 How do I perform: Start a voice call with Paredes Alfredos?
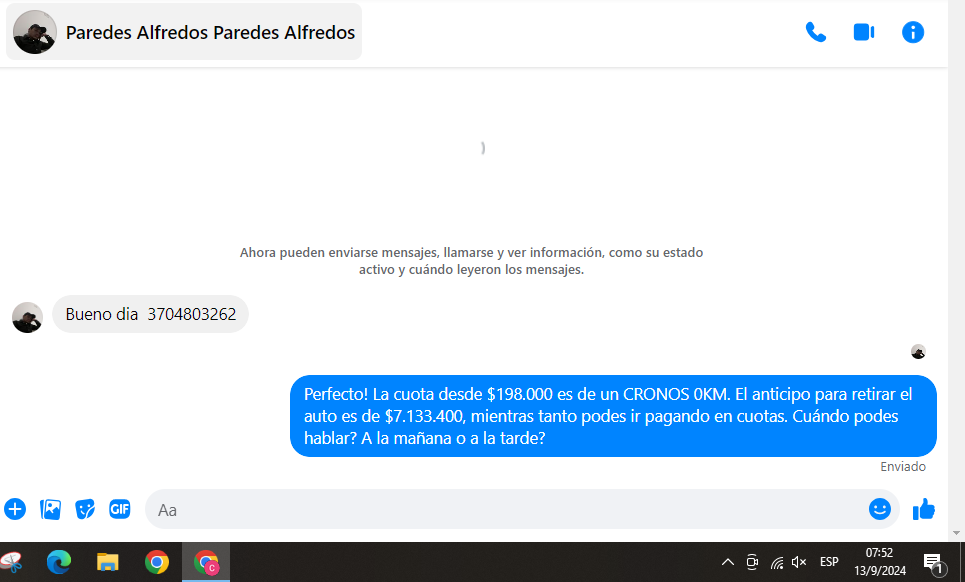pyautogui.click(x=815, y=32)
